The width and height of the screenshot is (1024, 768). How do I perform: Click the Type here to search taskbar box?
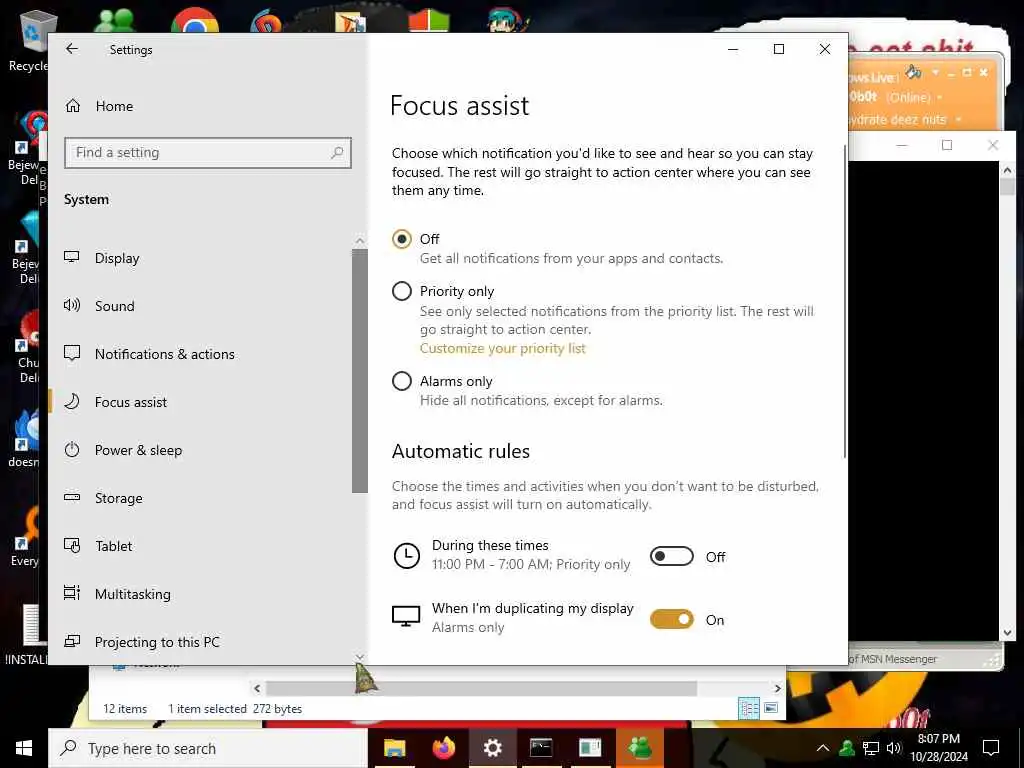208,748
